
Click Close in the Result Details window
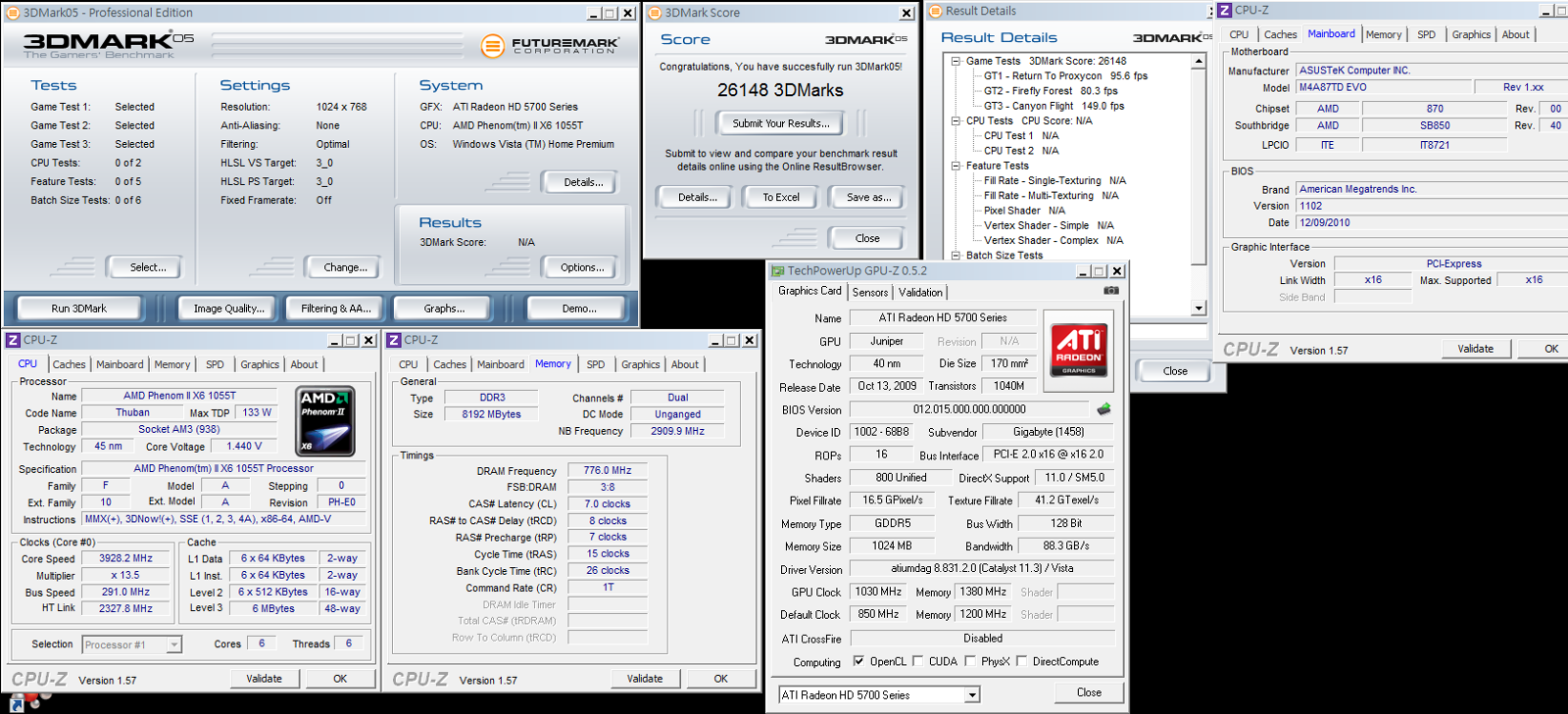click(1175, 371)
